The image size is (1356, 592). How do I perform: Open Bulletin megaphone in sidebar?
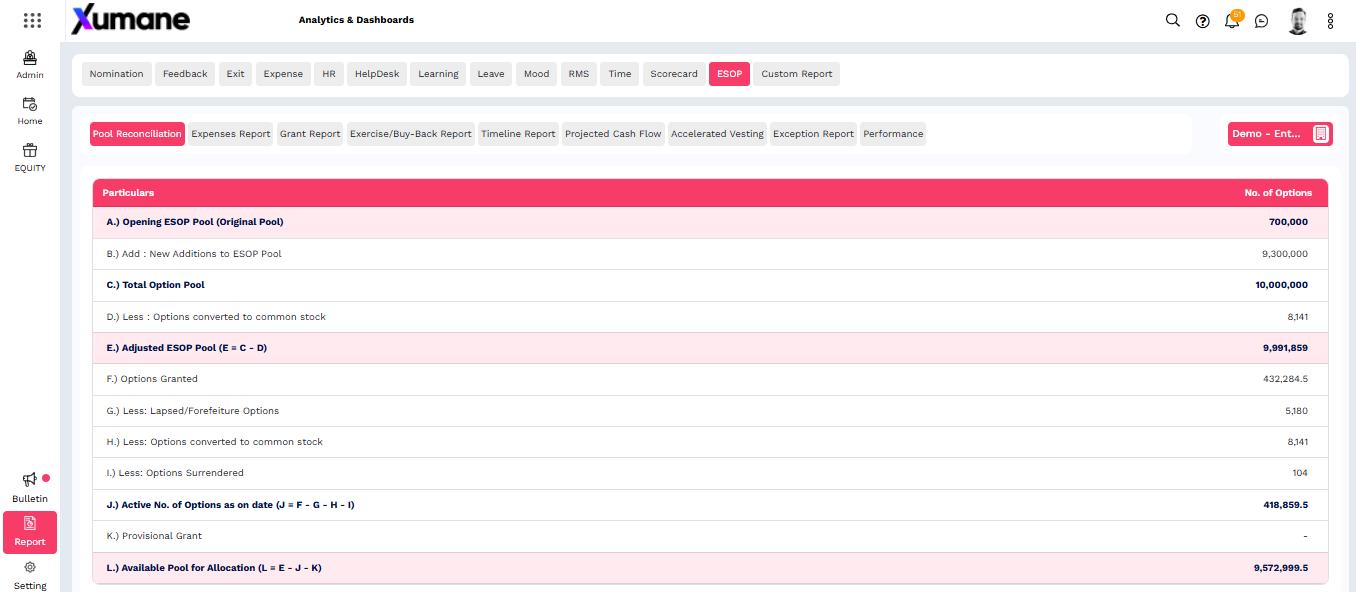pyautogui.click(x=30, y=487)
